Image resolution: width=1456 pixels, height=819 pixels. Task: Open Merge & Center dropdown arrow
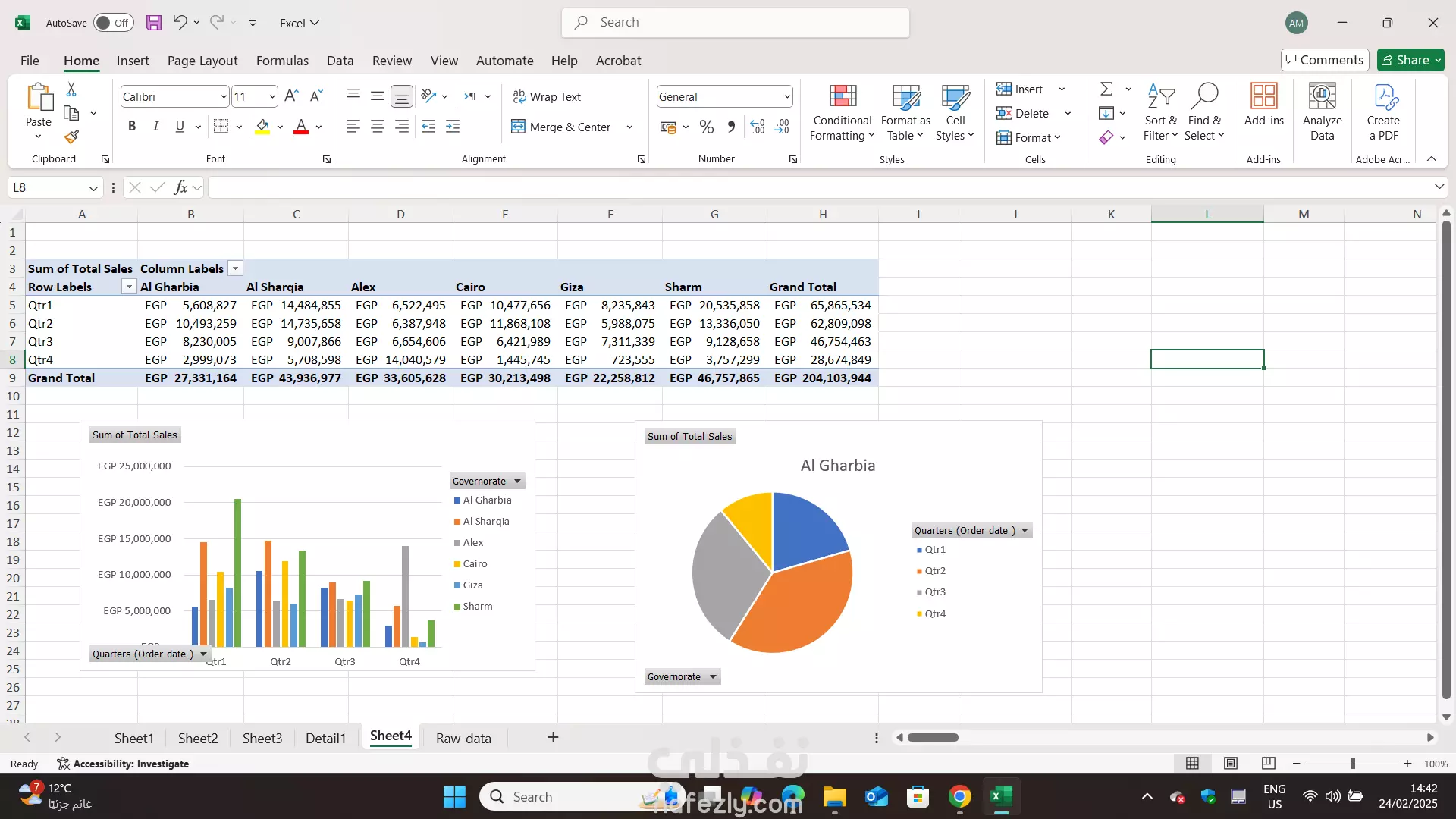pyautogui.click(x=629, y=127)
